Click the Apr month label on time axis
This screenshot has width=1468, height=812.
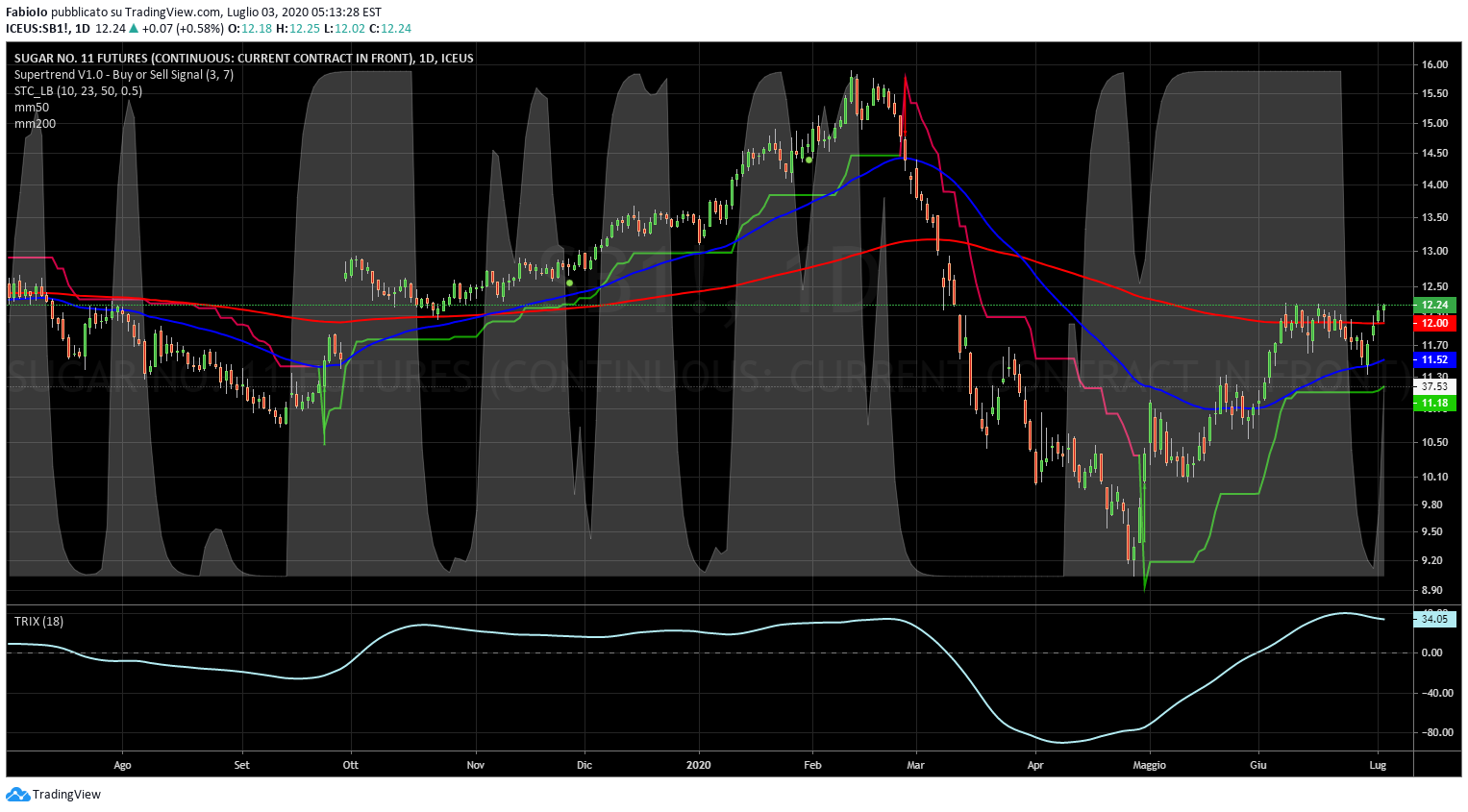pos(1035,766)
